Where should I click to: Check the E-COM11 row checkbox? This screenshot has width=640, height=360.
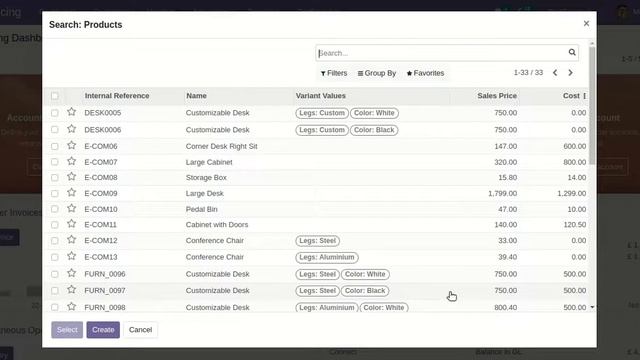coord(55,225)
